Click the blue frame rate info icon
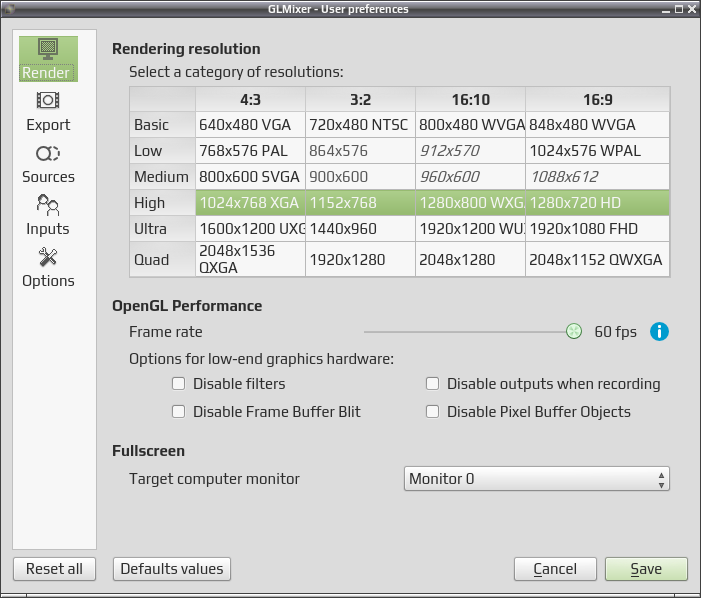This screenshot has width=701, height=598. pos(659,332)
